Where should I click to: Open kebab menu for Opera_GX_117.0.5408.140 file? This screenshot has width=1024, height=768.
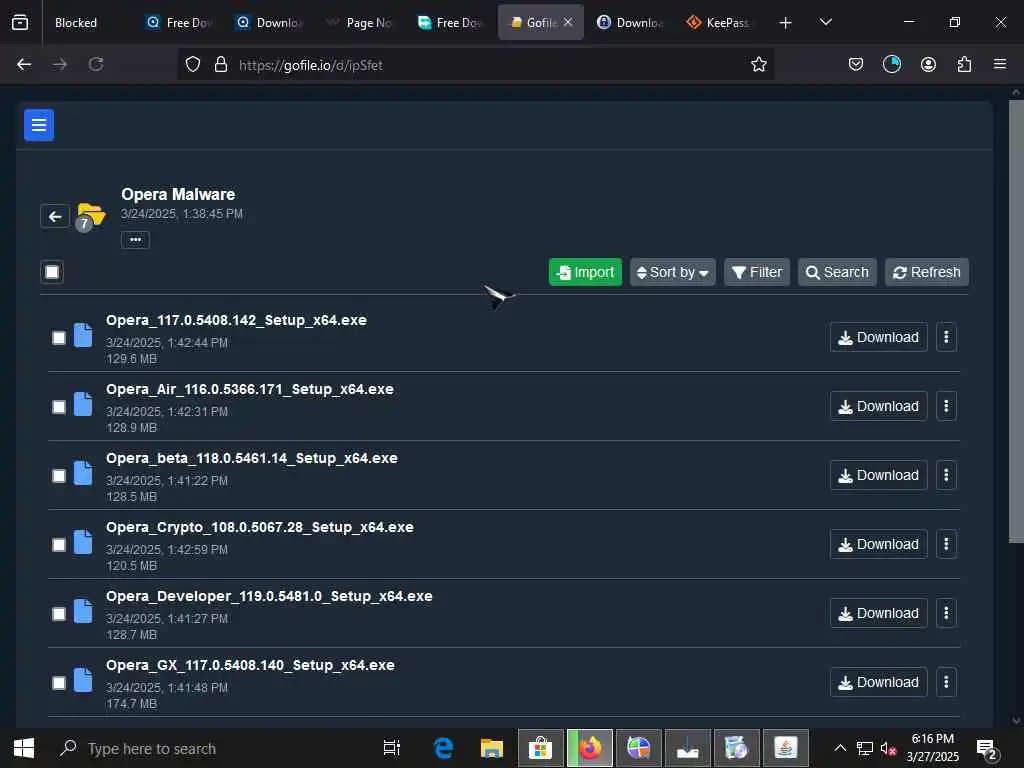pos(946,682)
